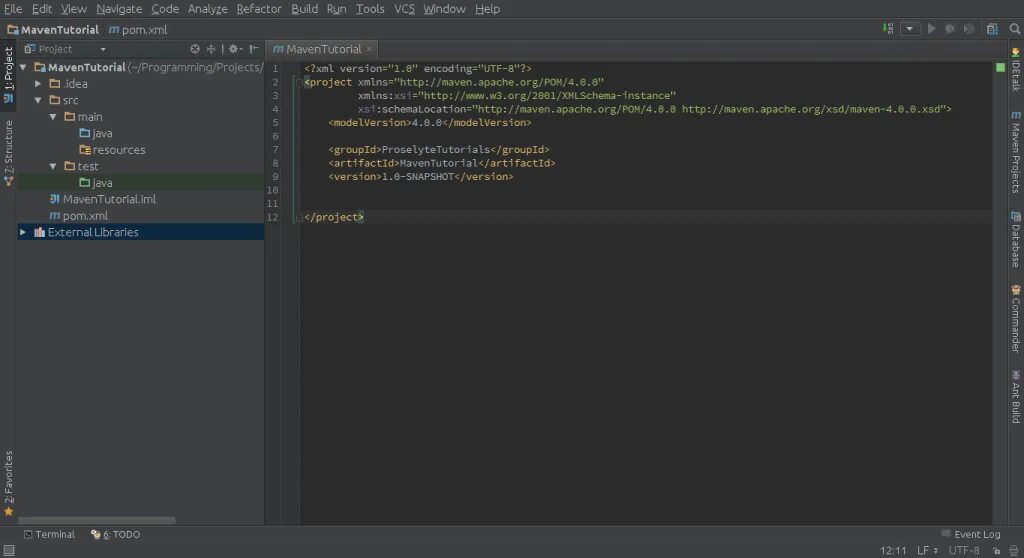
Task: Open the 6: TODO tool window
Action: [116, 534]
